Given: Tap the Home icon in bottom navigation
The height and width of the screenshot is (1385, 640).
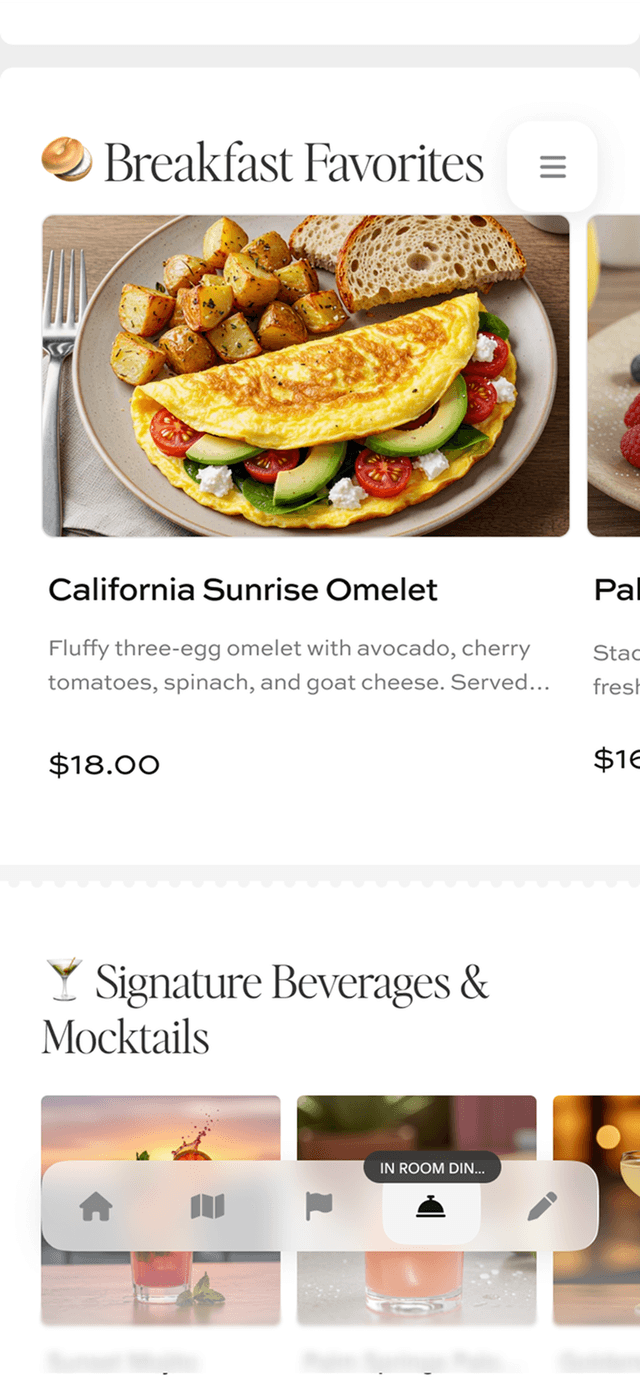Looking at the screenshot, I should 96,1207.
